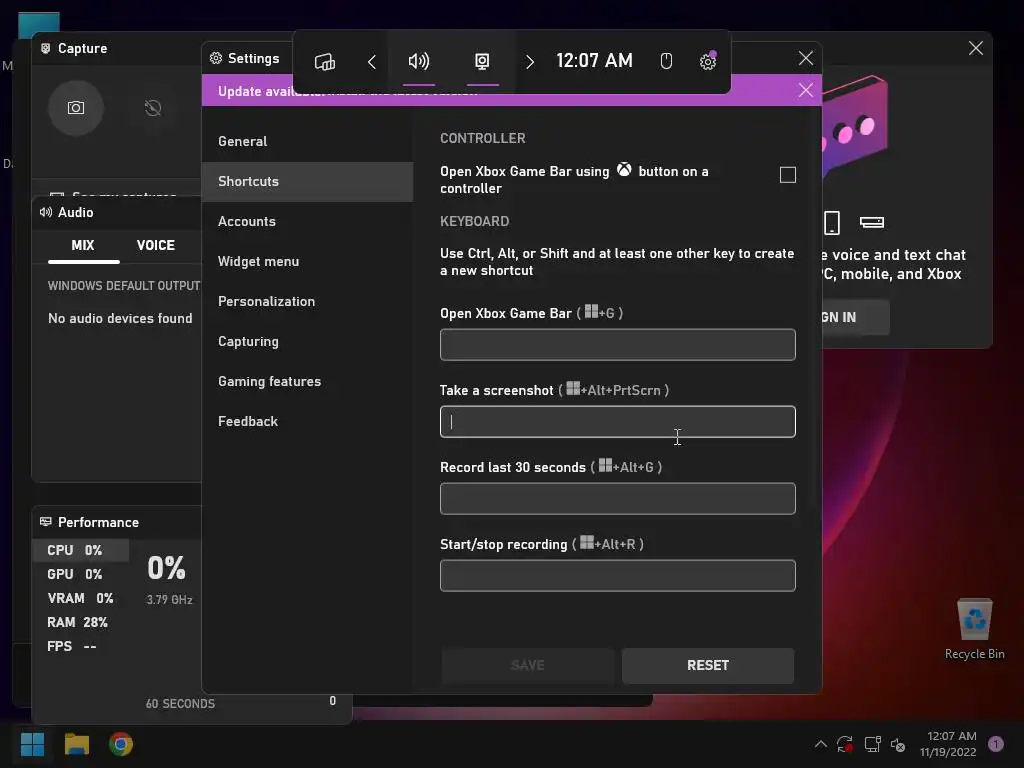Open File Explorer from the taskbar

point(77,744)
